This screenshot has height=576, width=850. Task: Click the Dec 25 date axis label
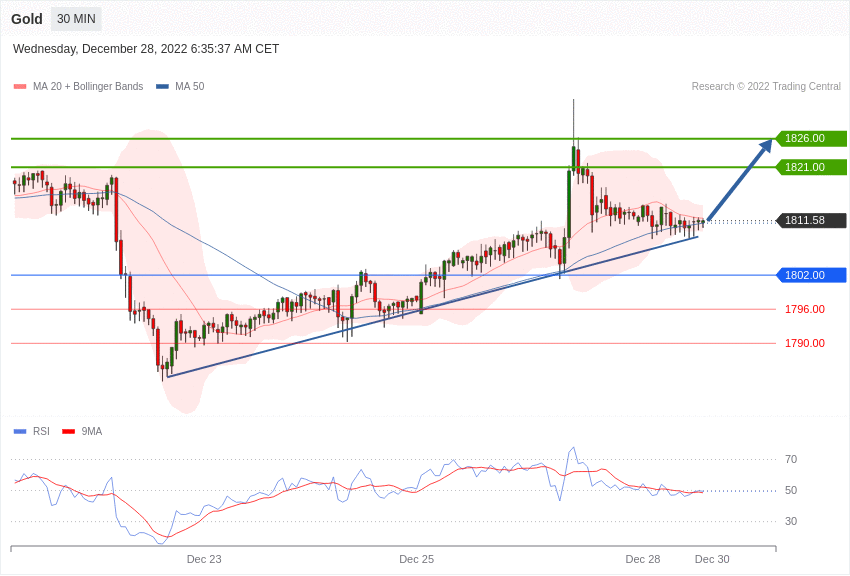point(416,559)
